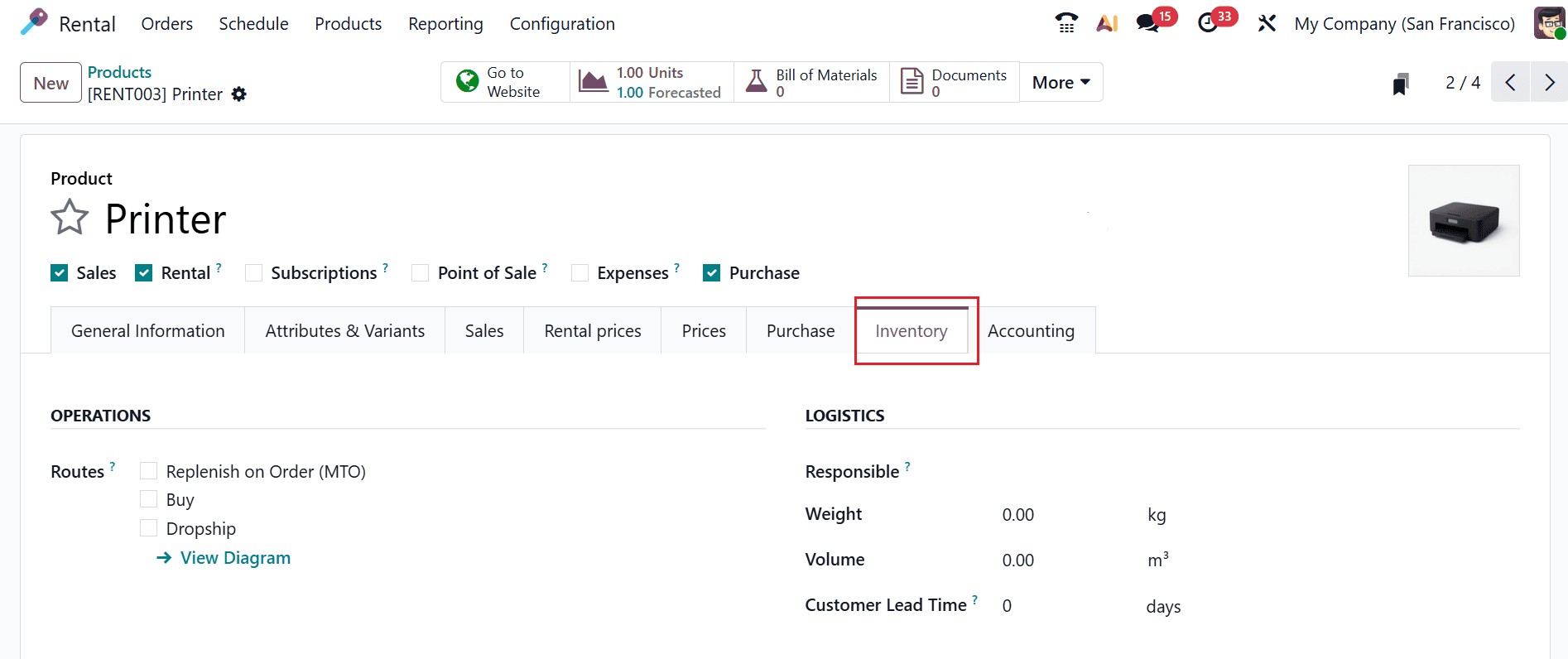Open the Reporting menu

coord(445,24)
